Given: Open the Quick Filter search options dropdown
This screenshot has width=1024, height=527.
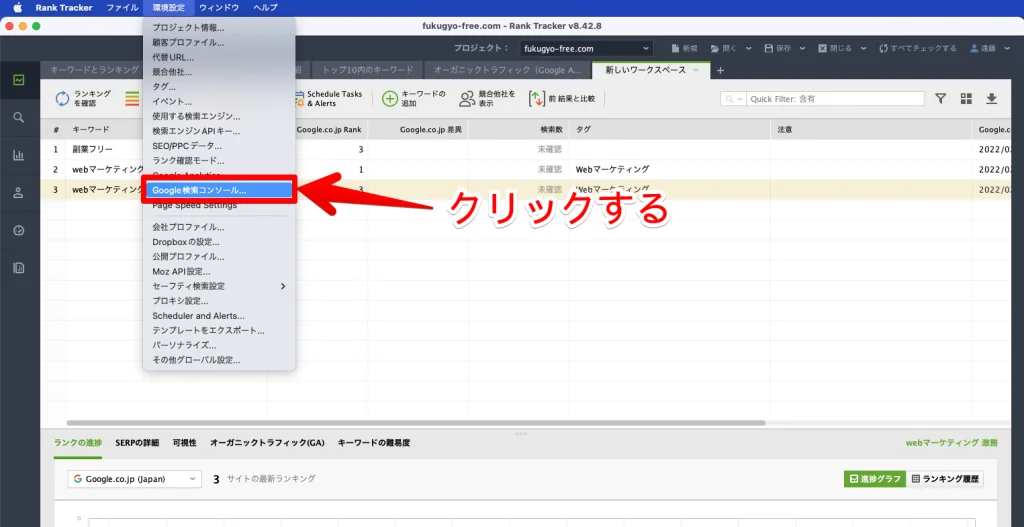Looking at the screenshot, I should pyautogui.click(x=733, y=99).
